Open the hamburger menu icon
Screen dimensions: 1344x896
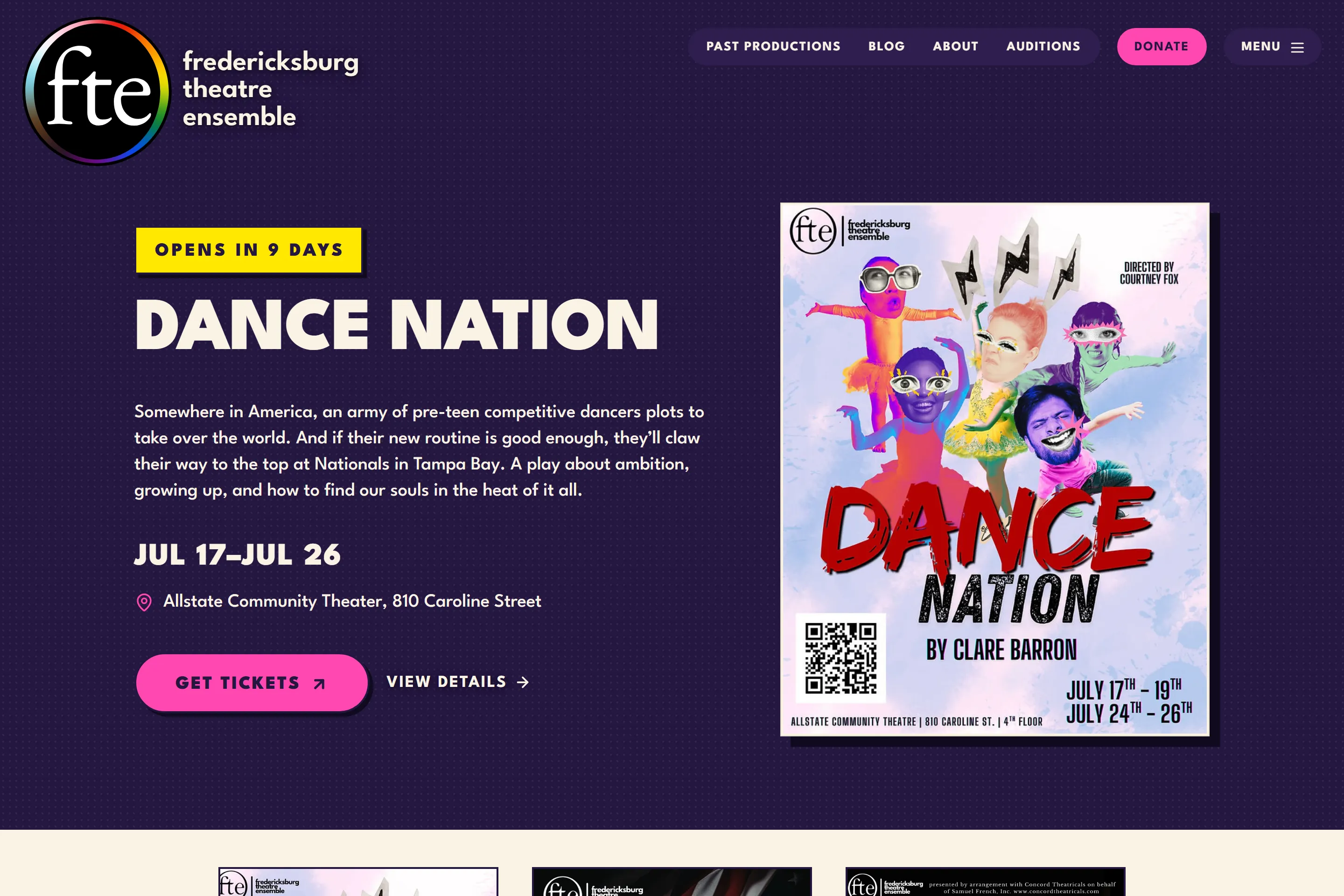click(x=1297, y=48)
